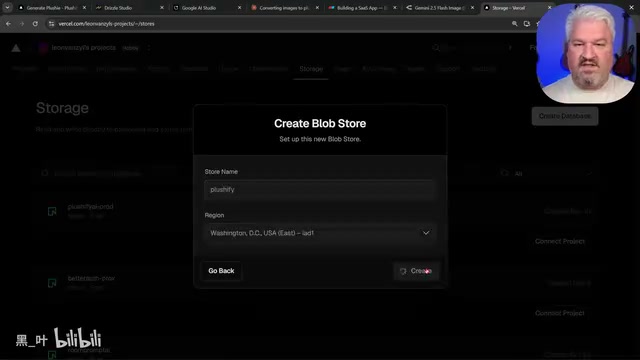This screenshot has height=360, width=640.
Task: Click the zoom magnifier icon in the address bar
Action: pos(514,24)
